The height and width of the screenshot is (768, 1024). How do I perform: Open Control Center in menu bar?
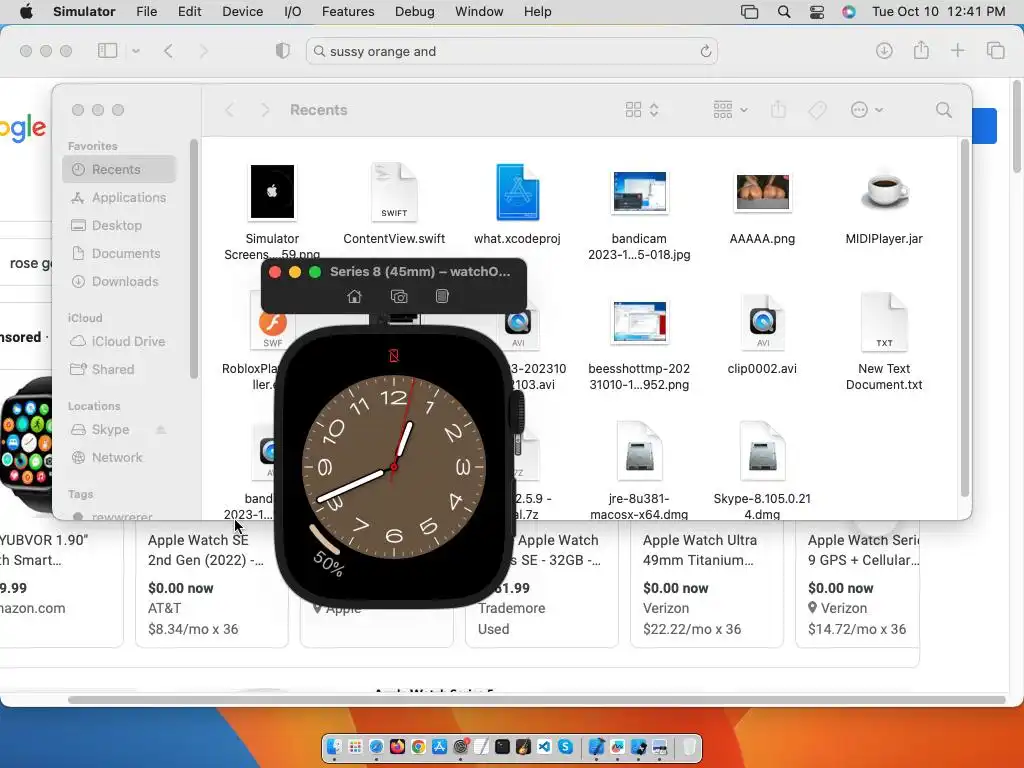tap(816, 12)
